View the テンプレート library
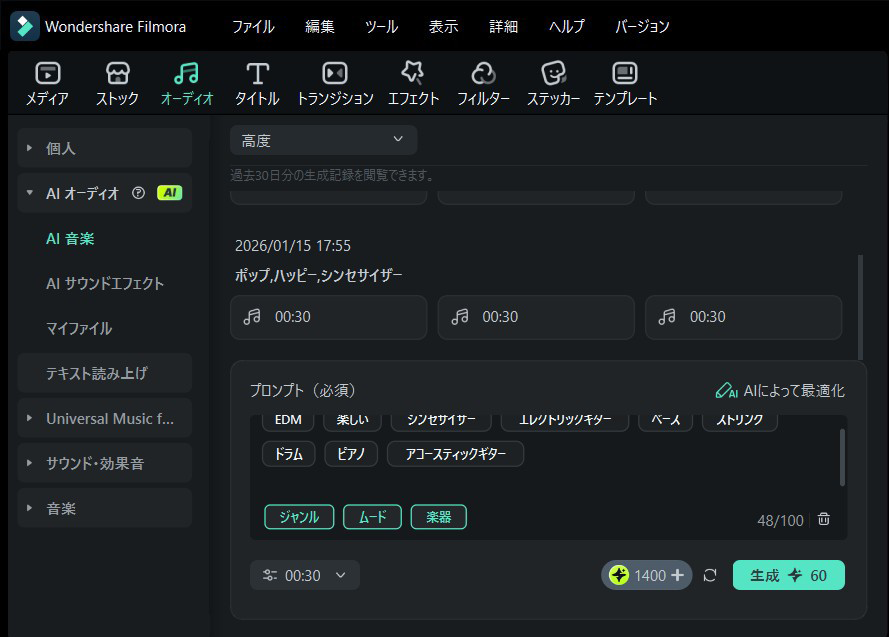Screen dimensions: 889x637 (625, 82)
